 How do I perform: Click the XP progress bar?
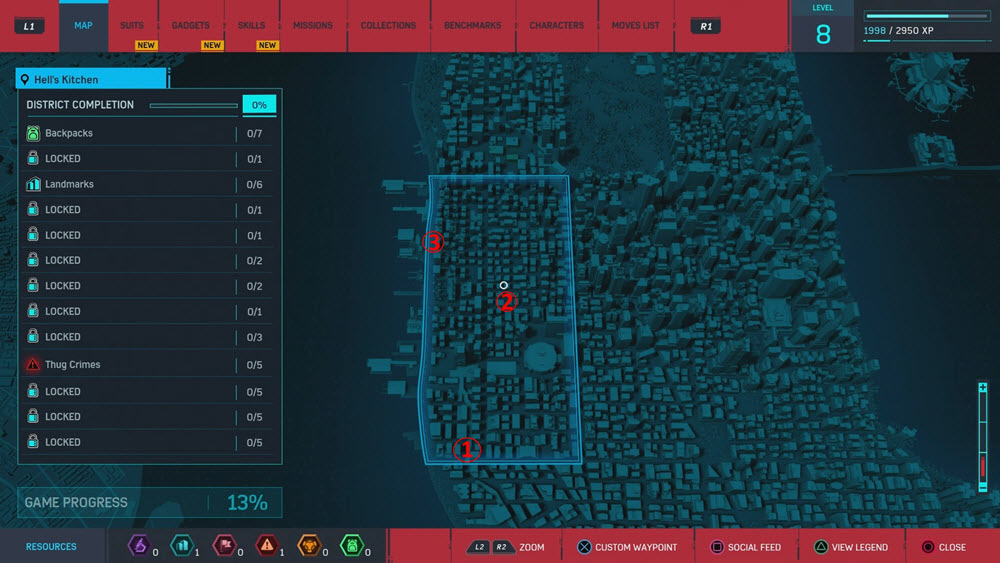[x=927, y=16]
